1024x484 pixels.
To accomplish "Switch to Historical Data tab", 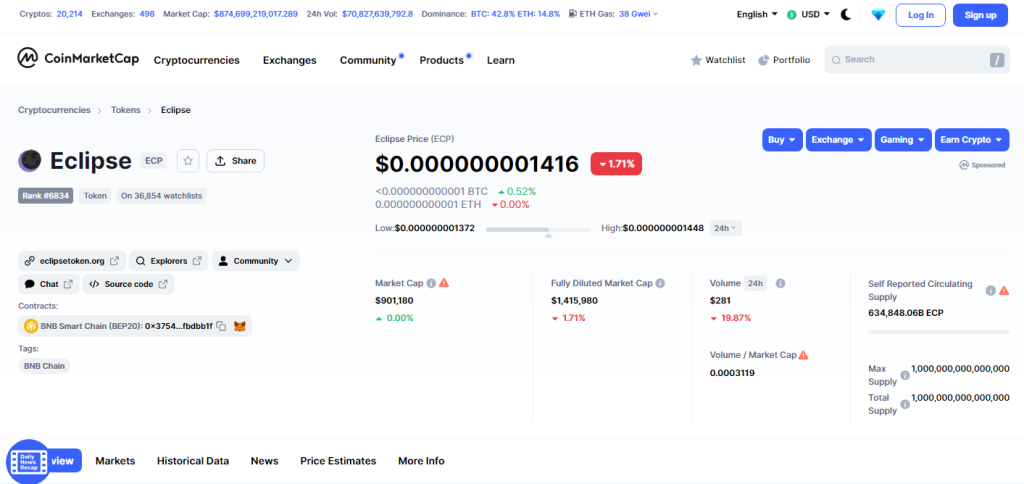I will pyautogui.click(x=193, y=460).
